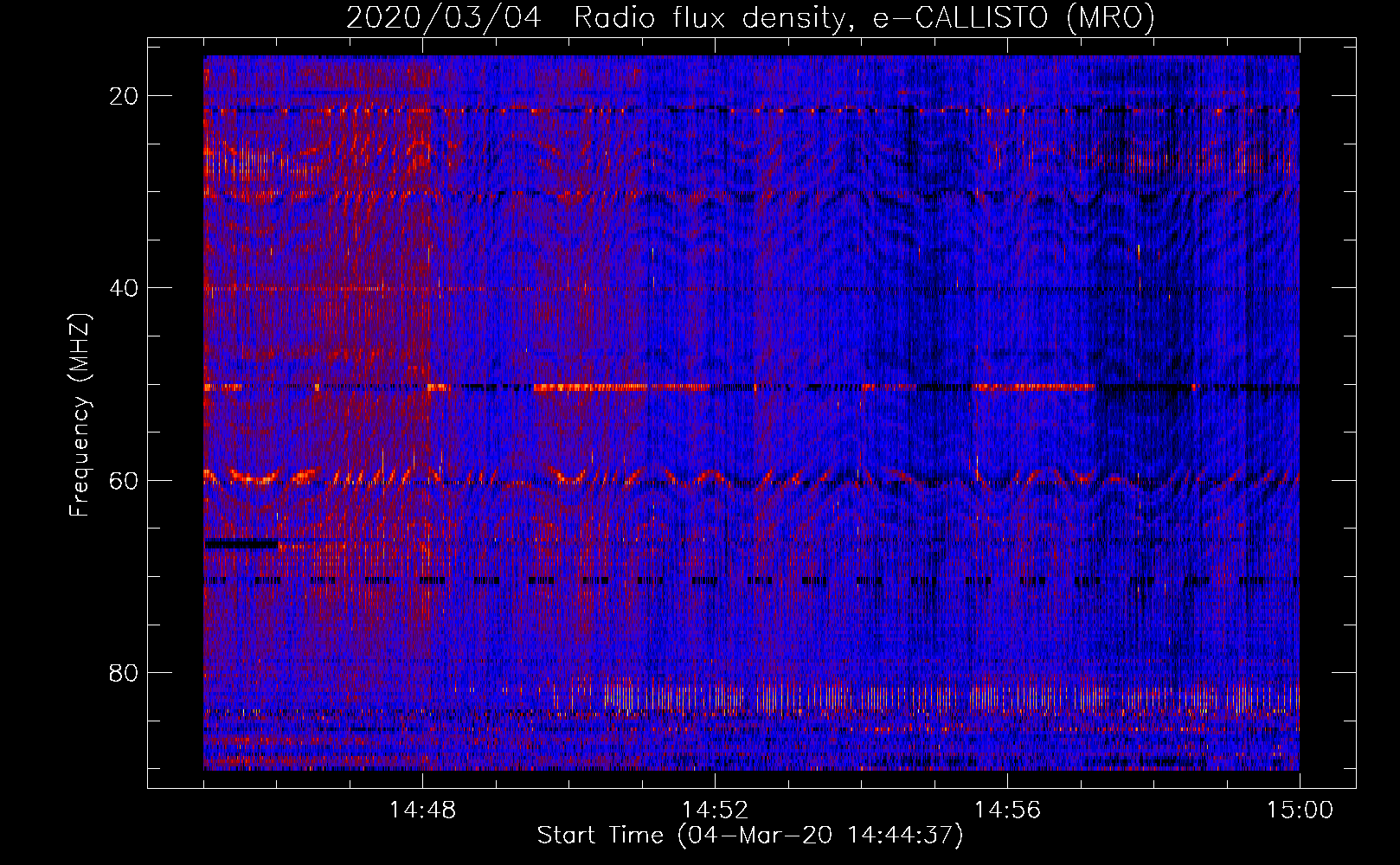
Task: Click the 20 frequency tick label
Action: 124,96
